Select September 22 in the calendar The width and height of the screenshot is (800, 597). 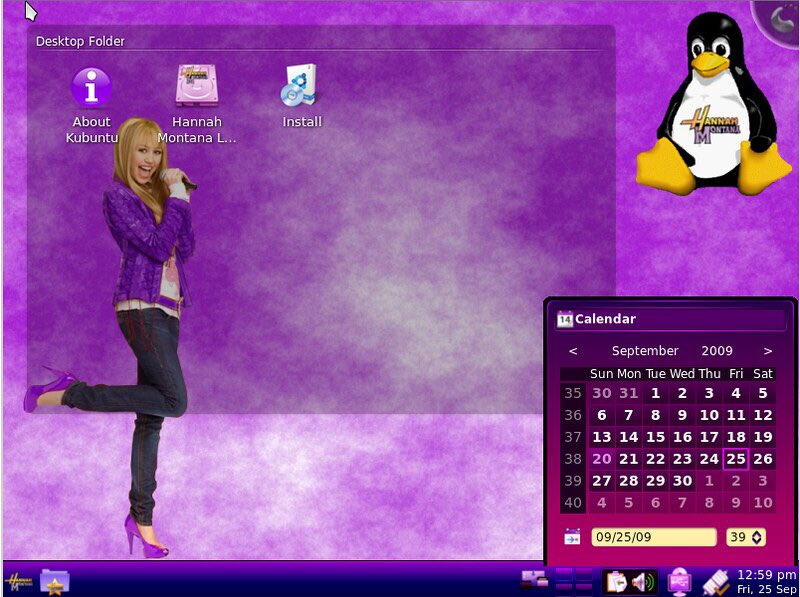pyautogui.click(x=655, y=459)
